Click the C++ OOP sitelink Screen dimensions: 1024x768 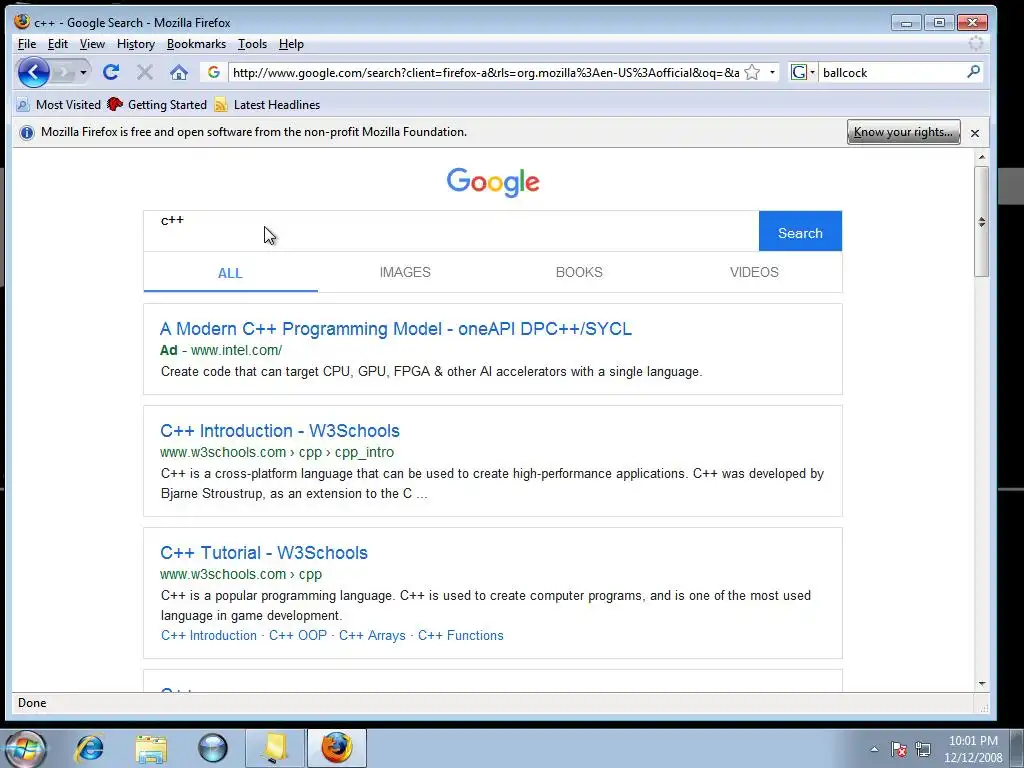(298, 635)
